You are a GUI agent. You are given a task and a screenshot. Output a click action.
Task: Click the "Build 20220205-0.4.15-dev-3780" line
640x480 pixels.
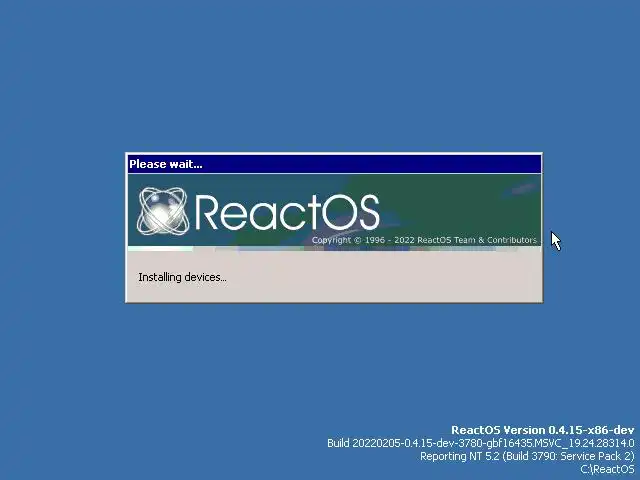[481, 443]
